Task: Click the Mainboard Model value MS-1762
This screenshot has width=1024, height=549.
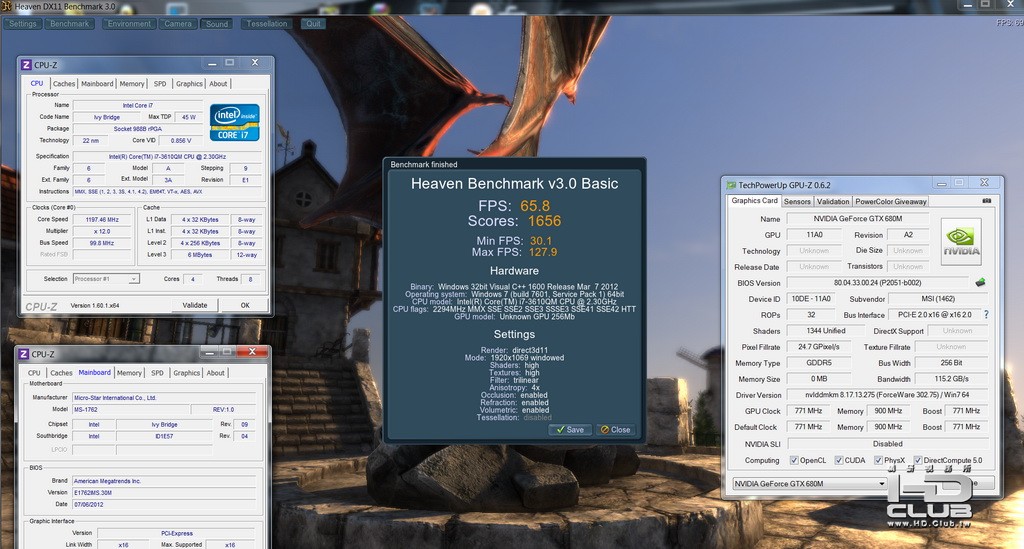Action: [x=131, y=409]
